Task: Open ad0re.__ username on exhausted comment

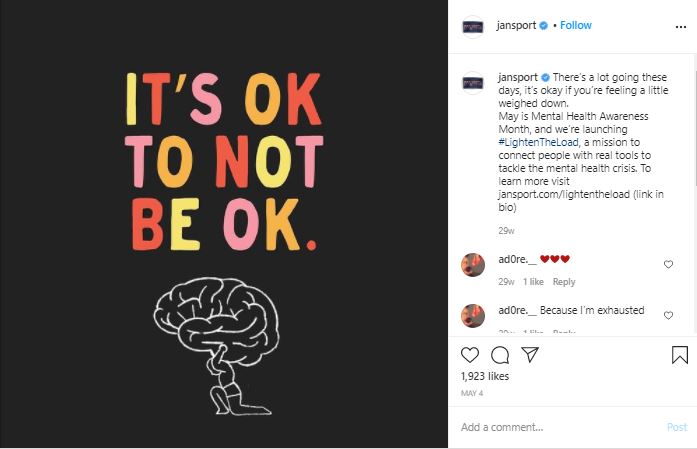Action: [x=517, y=310]
